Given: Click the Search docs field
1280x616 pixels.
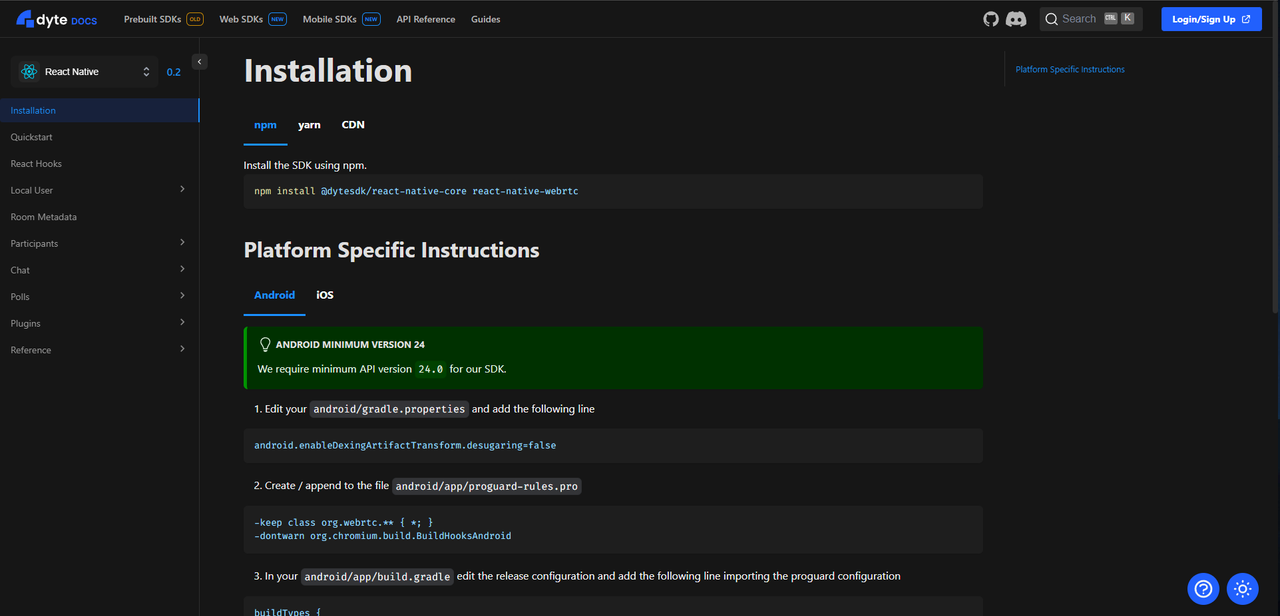Looking at the screenshot, I should (1091, 19).
